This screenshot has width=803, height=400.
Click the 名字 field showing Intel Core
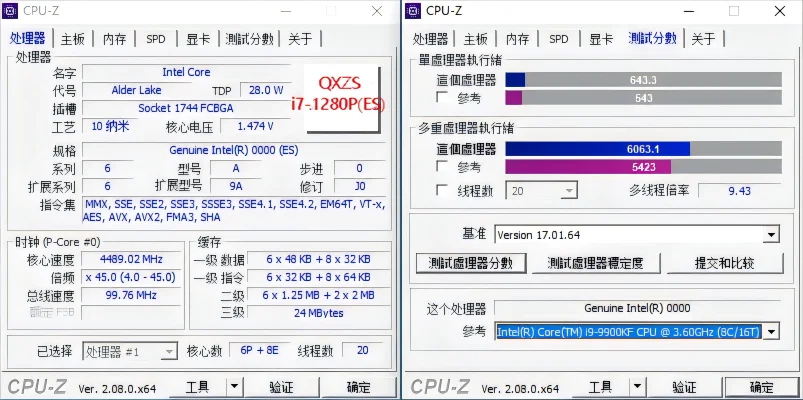click(186, 72)
